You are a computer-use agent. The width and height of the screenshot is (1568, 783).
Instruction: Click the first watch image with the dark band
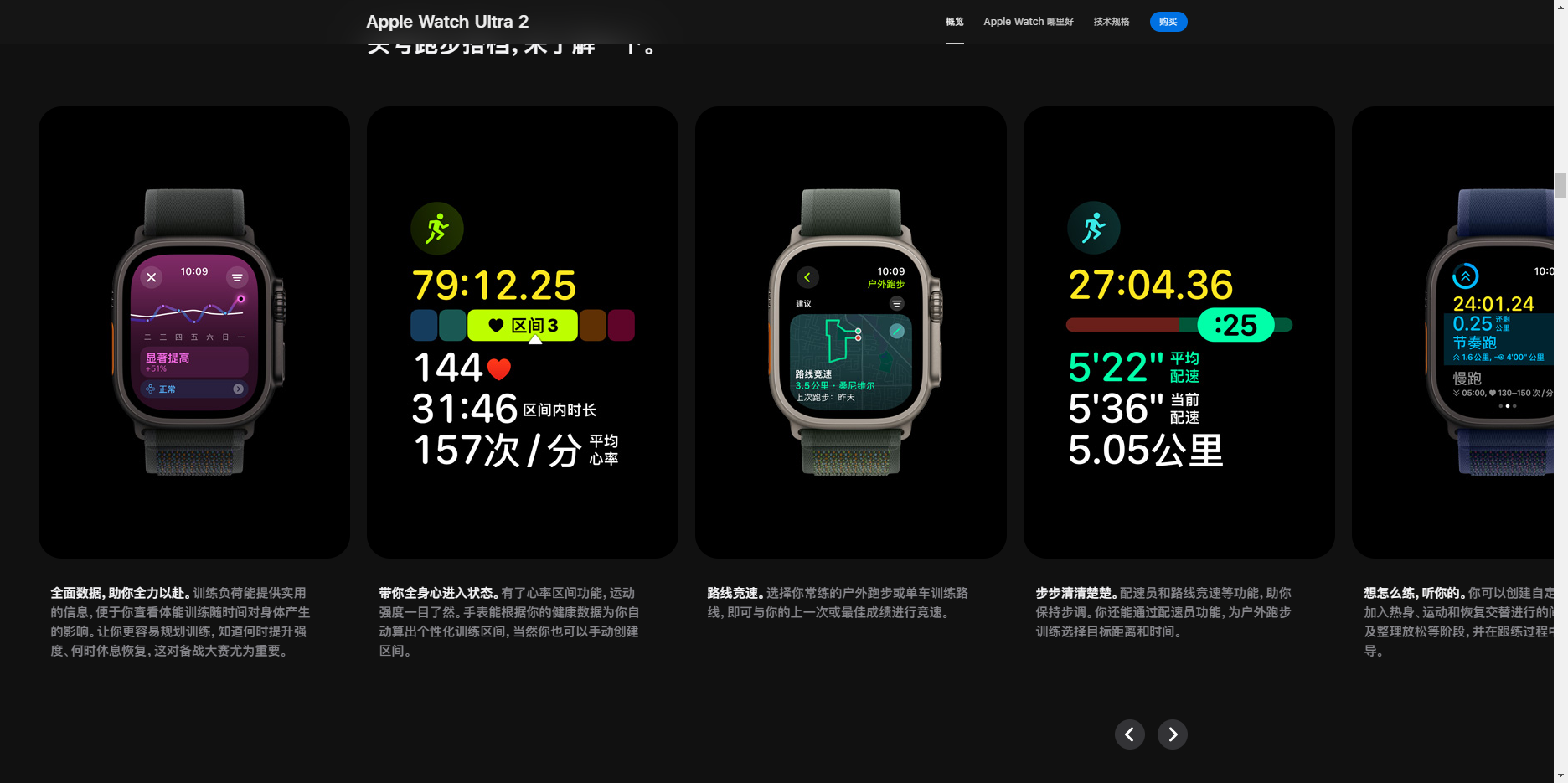coord(198,332)
